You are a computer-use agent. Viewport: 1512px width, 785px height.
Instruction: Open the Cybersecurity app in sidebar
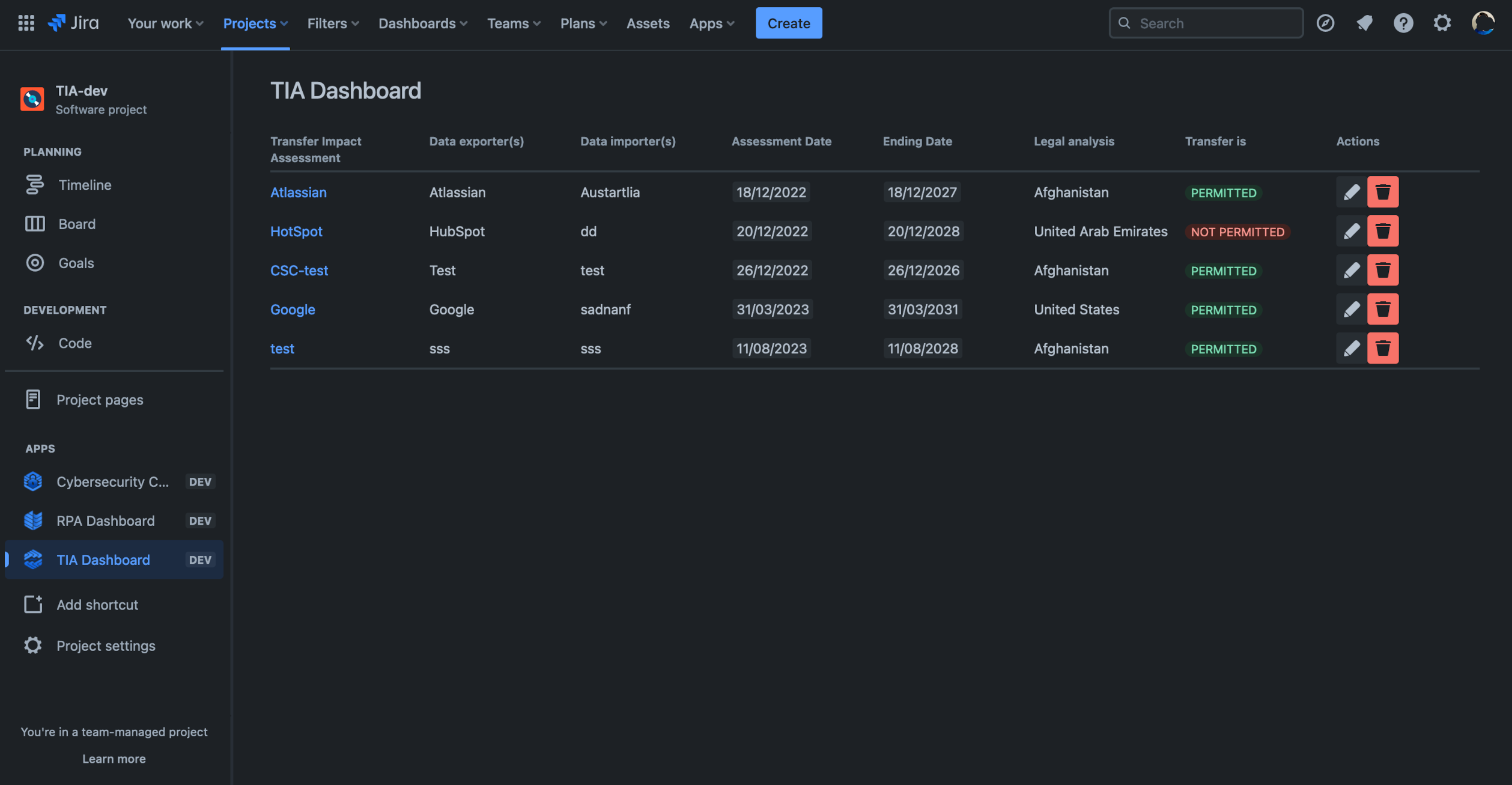[x=114, y=481]
